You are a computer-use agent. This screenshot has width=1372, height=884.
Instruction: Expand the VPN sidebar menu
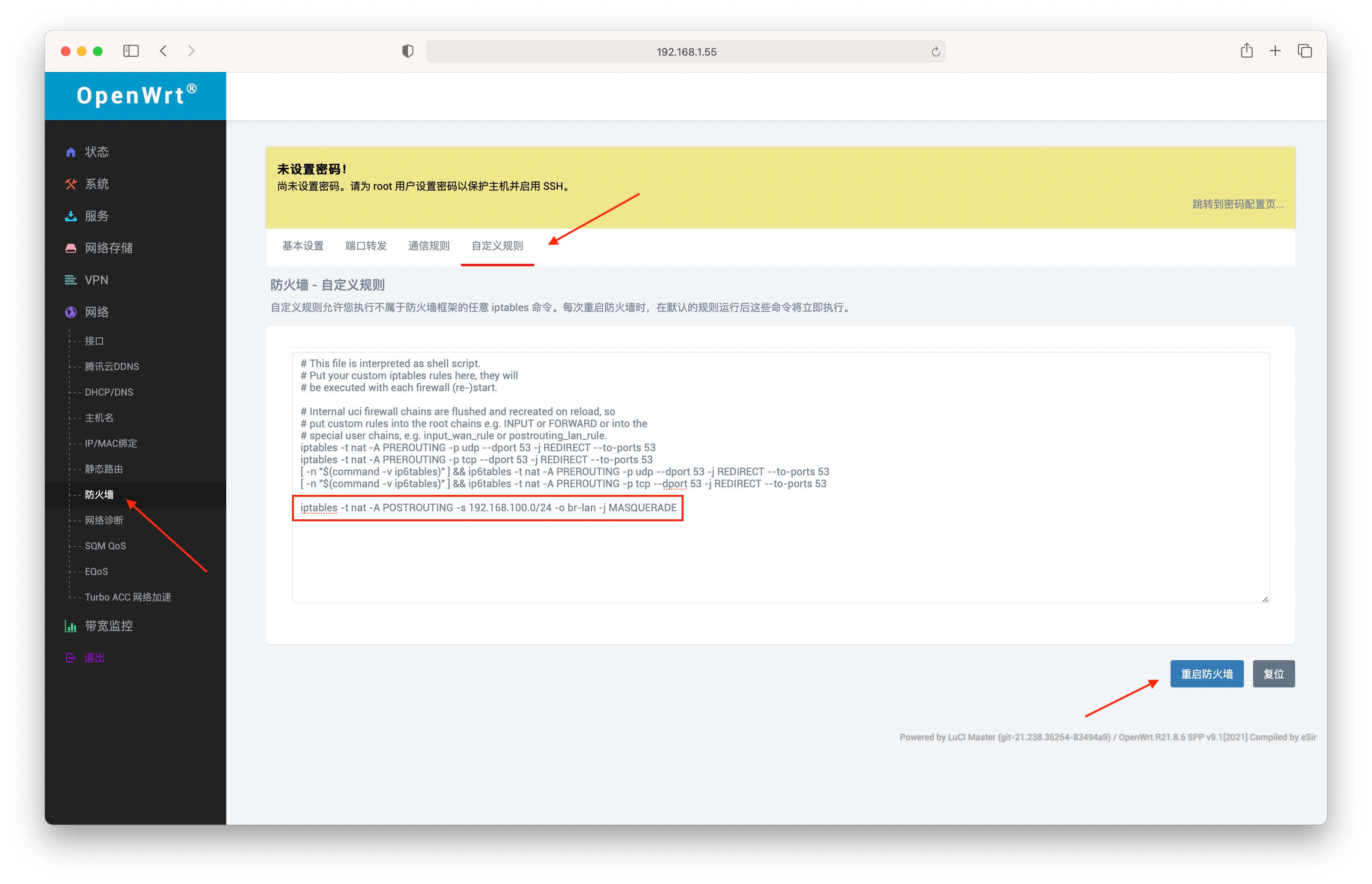97,280
